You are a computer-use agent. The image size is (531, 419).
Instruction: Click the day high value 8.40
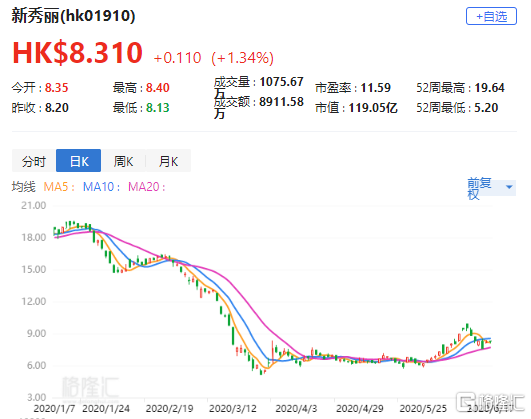point(158,88)
